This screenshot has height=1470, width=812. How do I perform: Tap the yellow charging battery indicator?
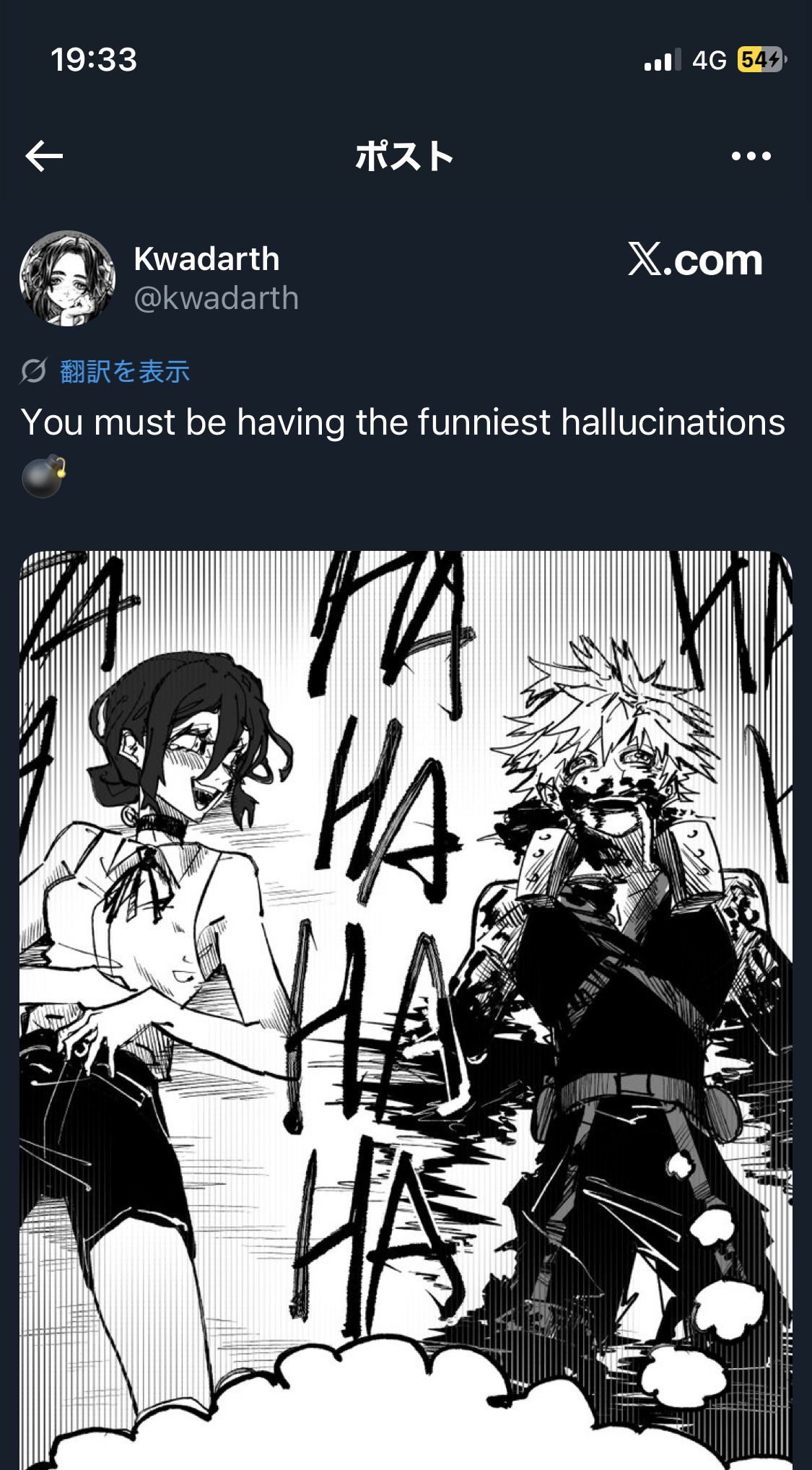(761, 59)
